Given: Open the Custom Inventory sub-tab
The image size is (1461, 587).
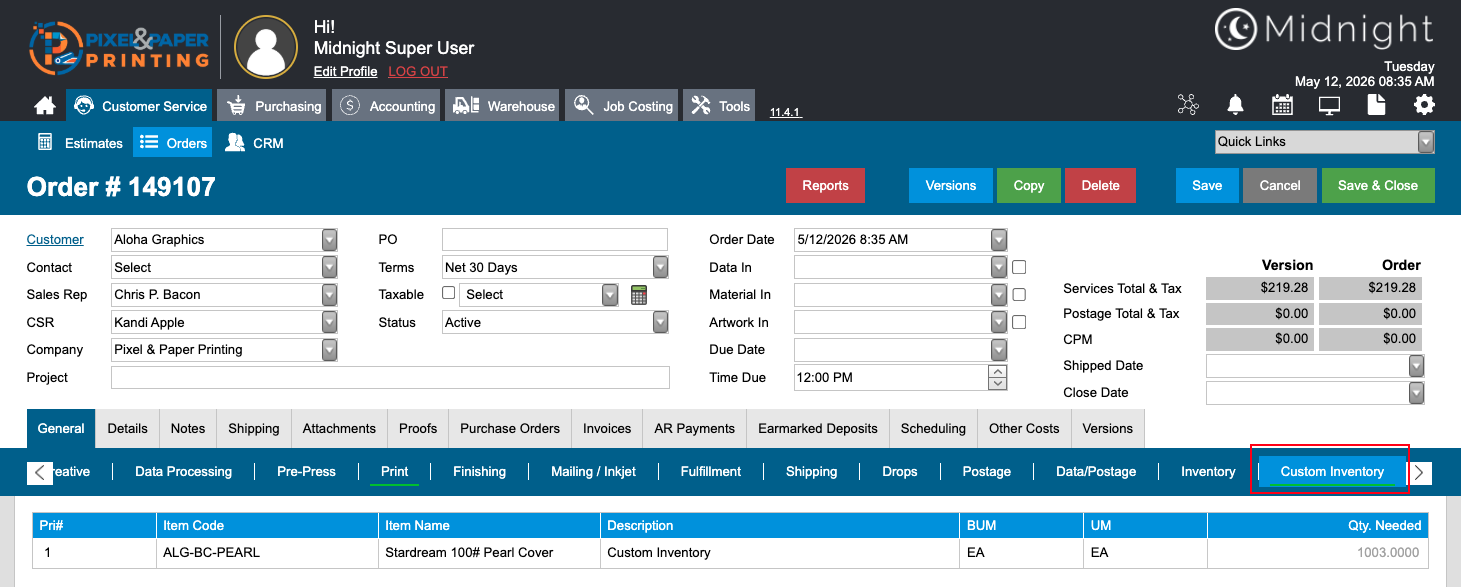Looking at the screenshot, I should point(1332,471).
